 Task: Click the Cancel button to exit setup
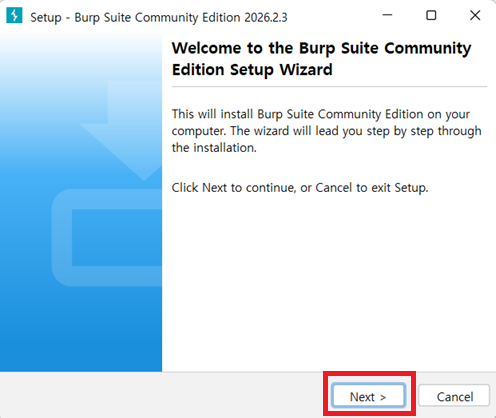pos(454,396)
